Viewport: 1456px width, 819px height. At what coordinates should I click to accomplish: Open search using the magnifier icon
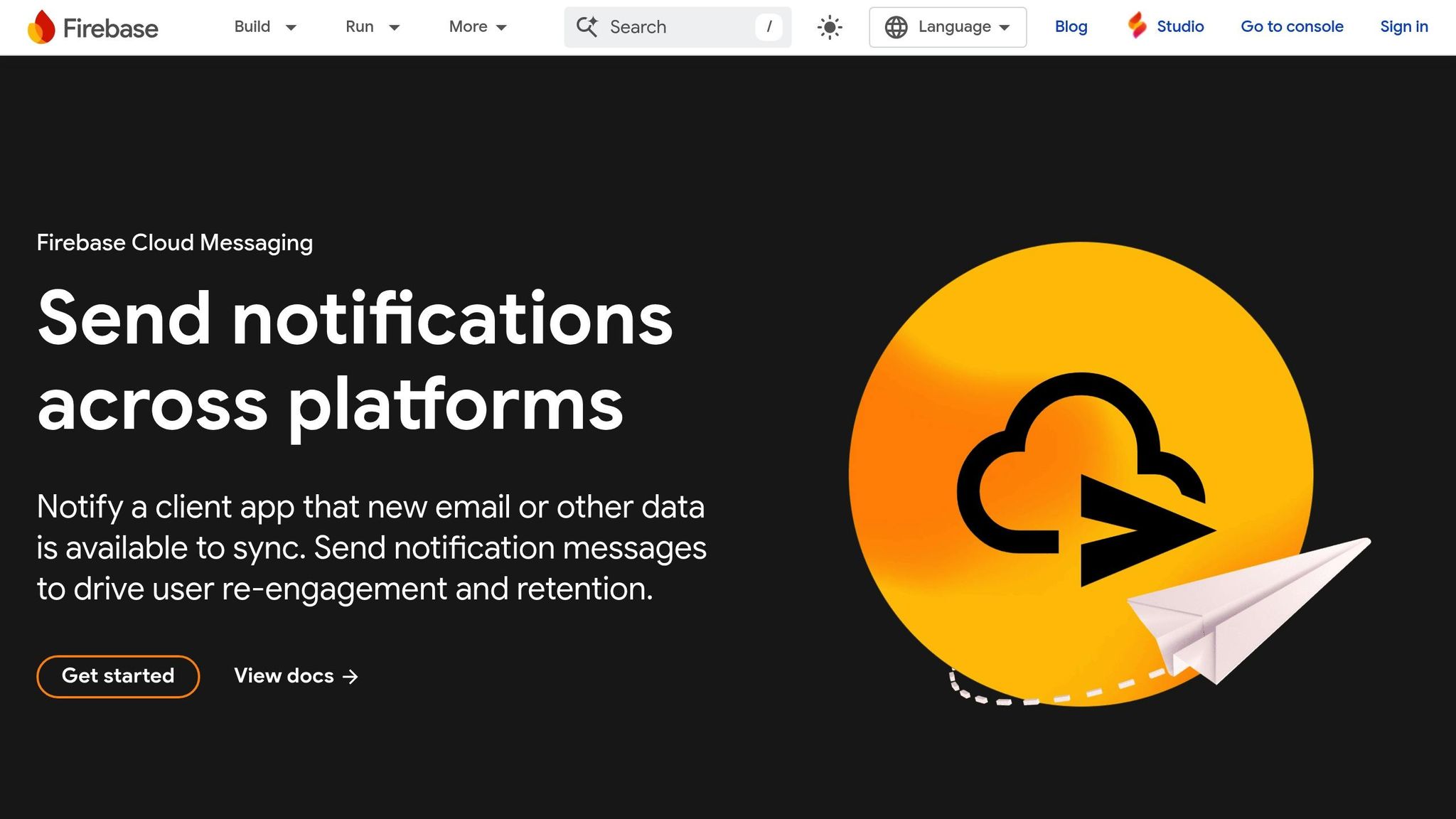587,26
